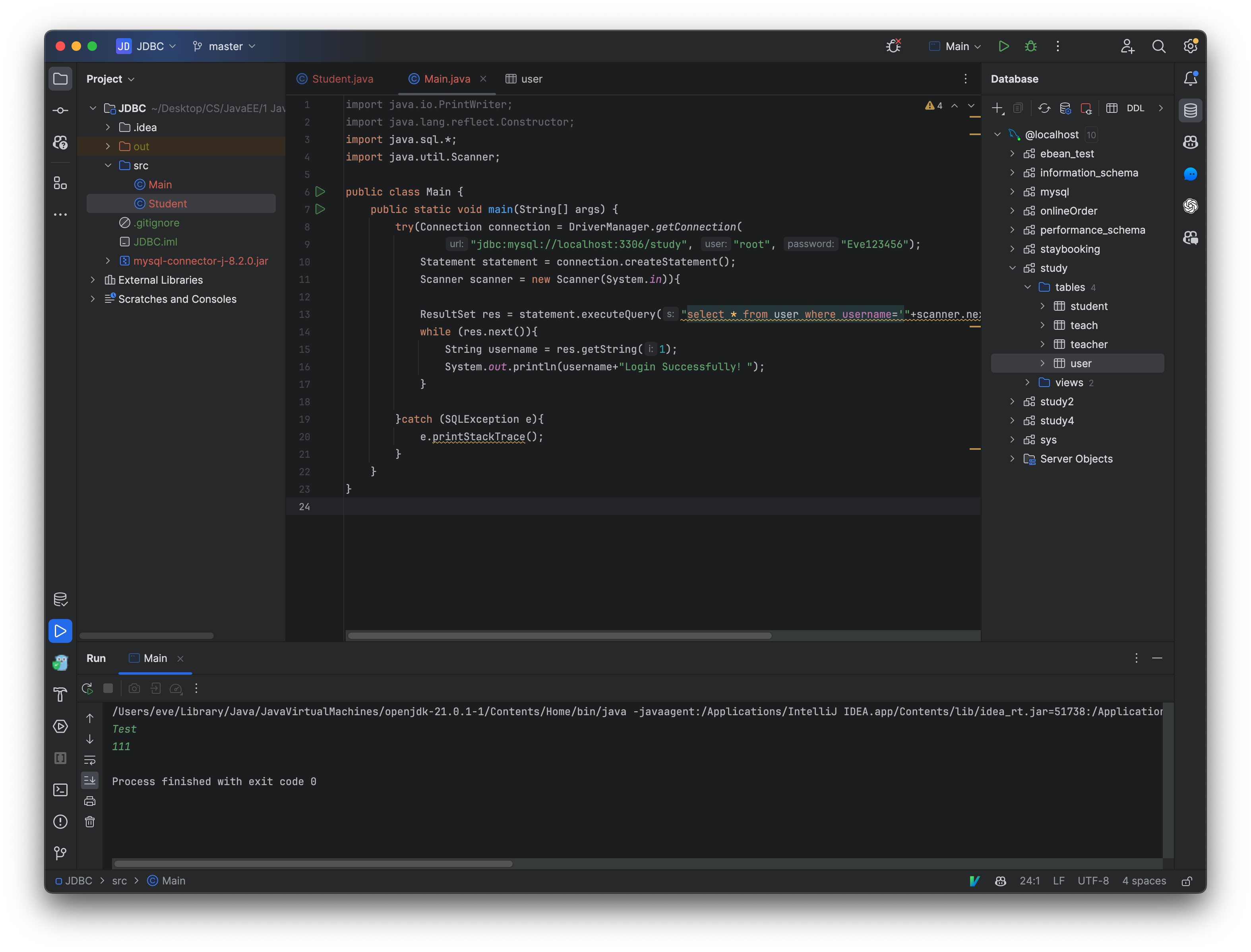Disconnect the localhost data source
The image size is (1251, 952).
tap(1086, 108)
